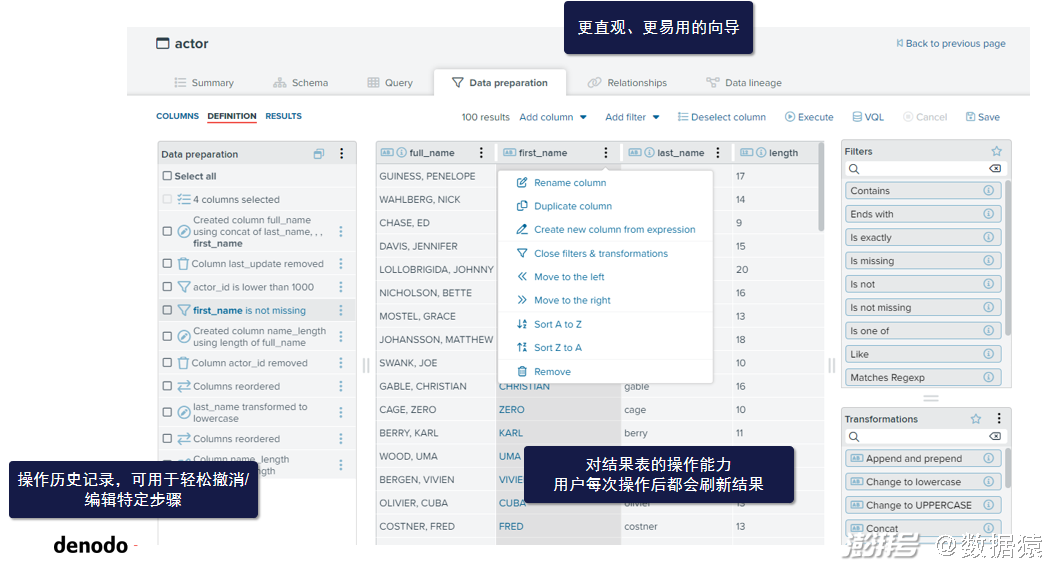Open first_name column three-dot menu
The image size is (1059, 566).
coord(606,153)
